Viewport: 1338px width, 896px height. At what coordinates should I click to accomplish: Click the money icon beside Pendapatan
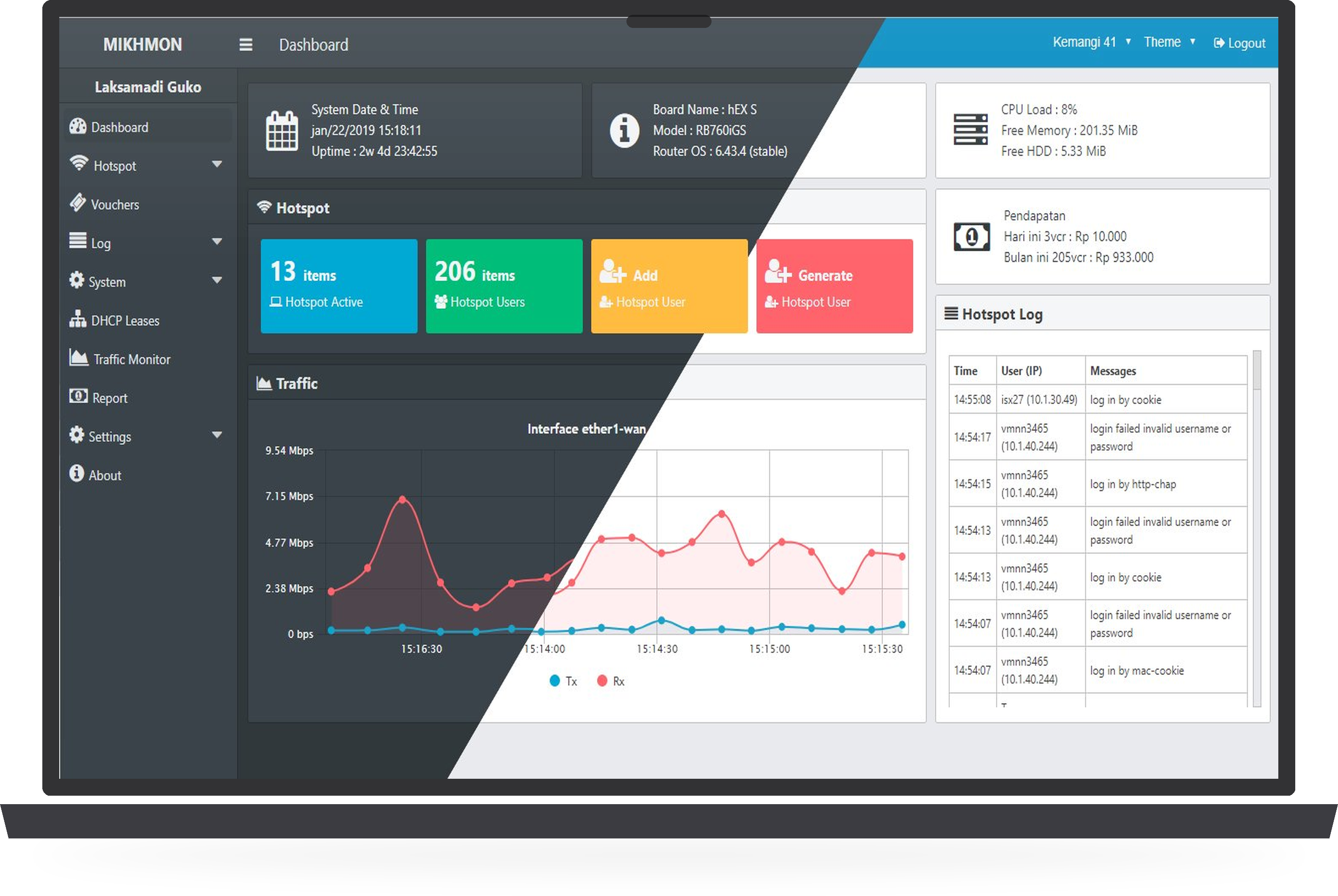(972, 237)
